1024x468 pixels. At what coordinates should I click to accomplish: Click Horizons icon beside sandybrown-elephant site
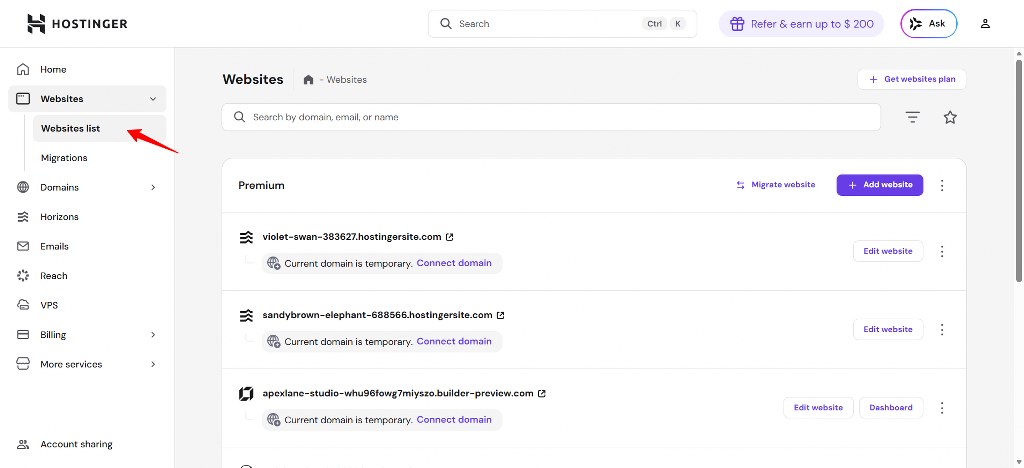[x=246, y=316]
